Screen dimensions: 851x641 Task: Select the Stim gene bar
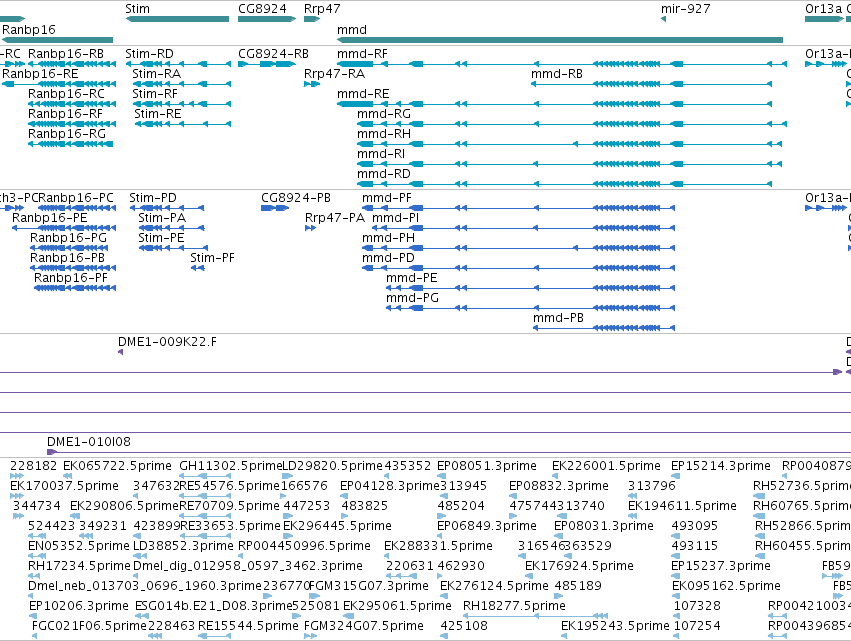(177, 19)
